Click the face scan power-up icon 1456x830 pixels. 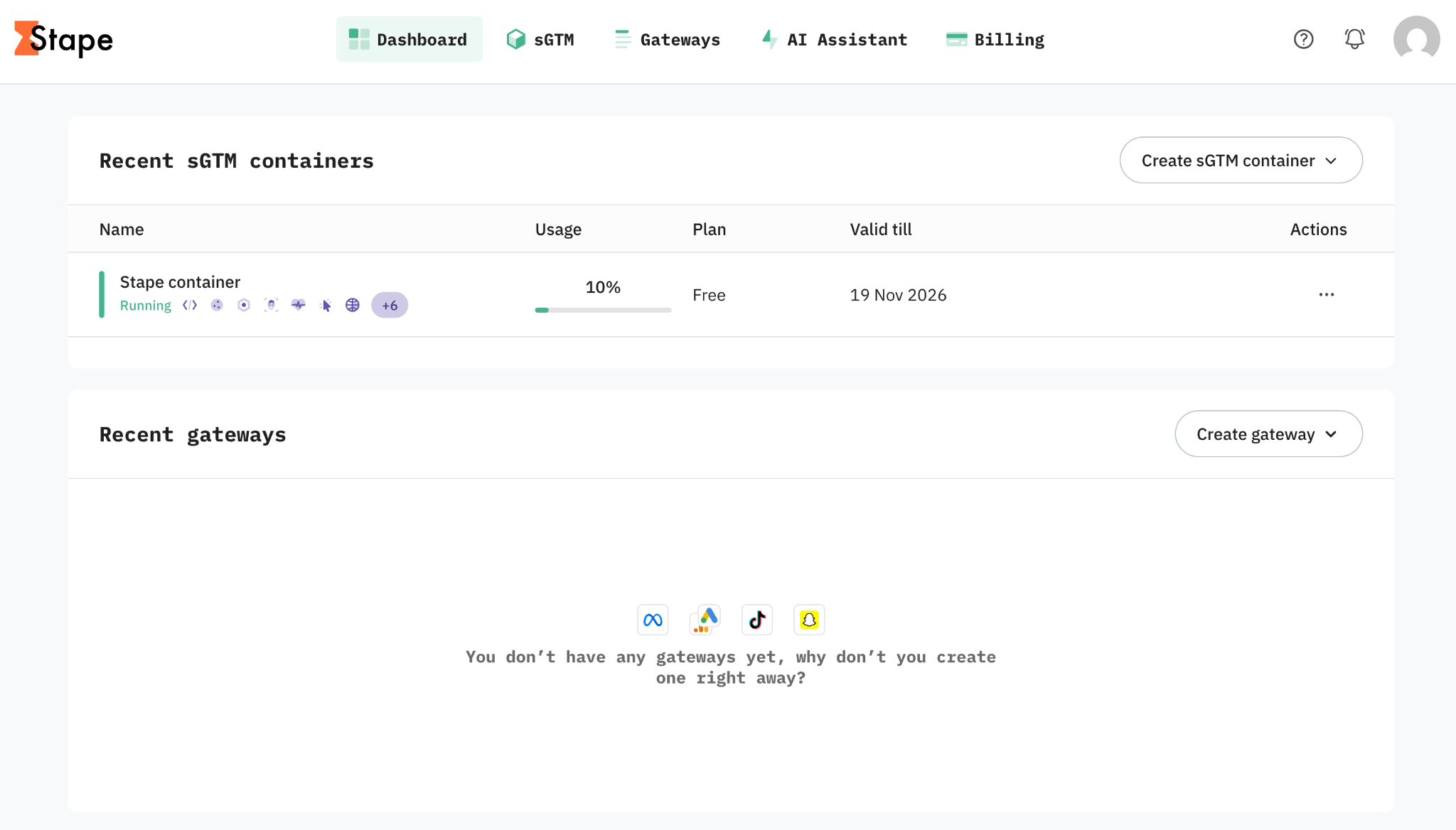pyautogui.click(x=271, y=305)
